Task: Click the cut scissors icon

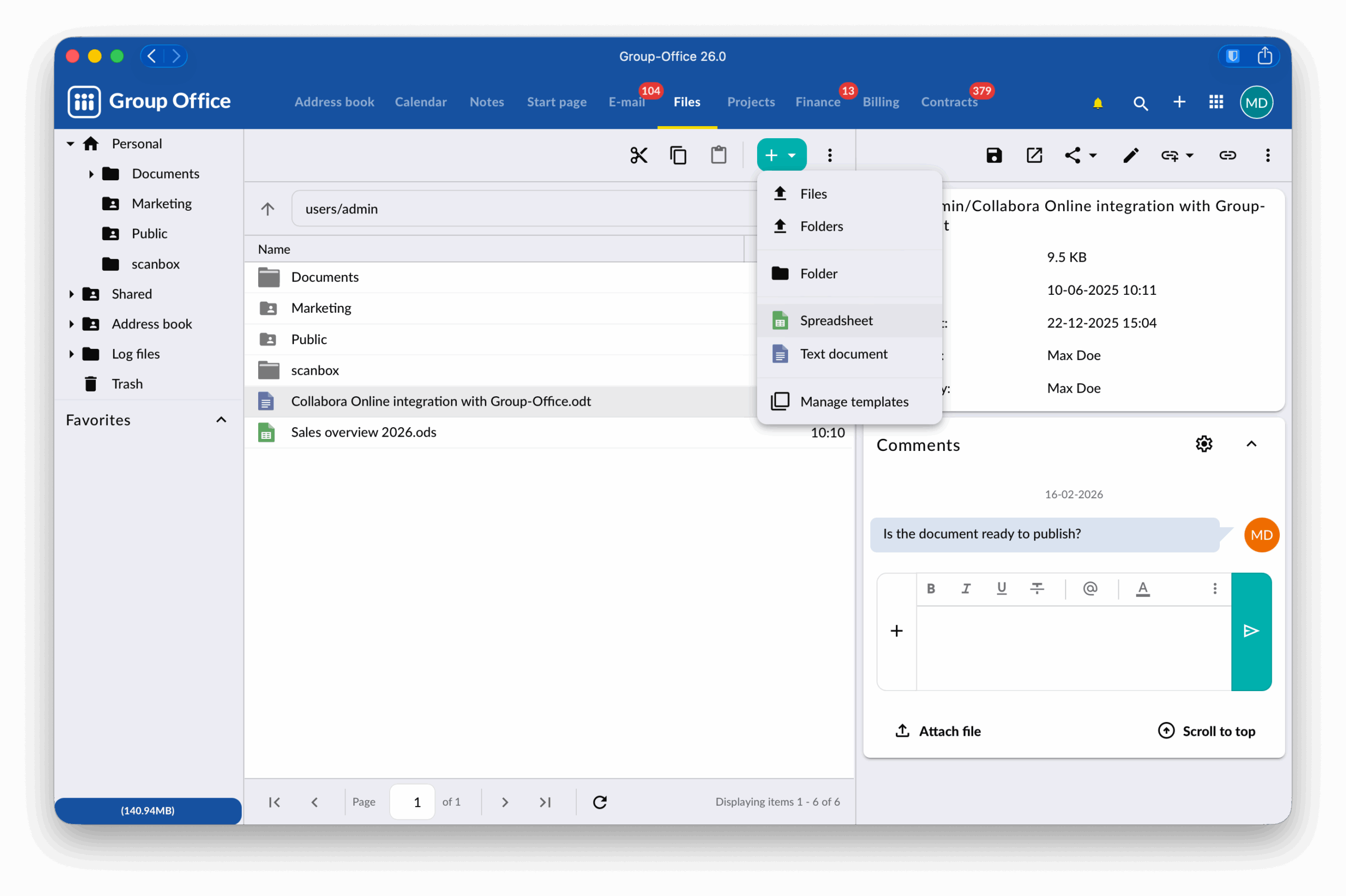Action: coord(638,156)
